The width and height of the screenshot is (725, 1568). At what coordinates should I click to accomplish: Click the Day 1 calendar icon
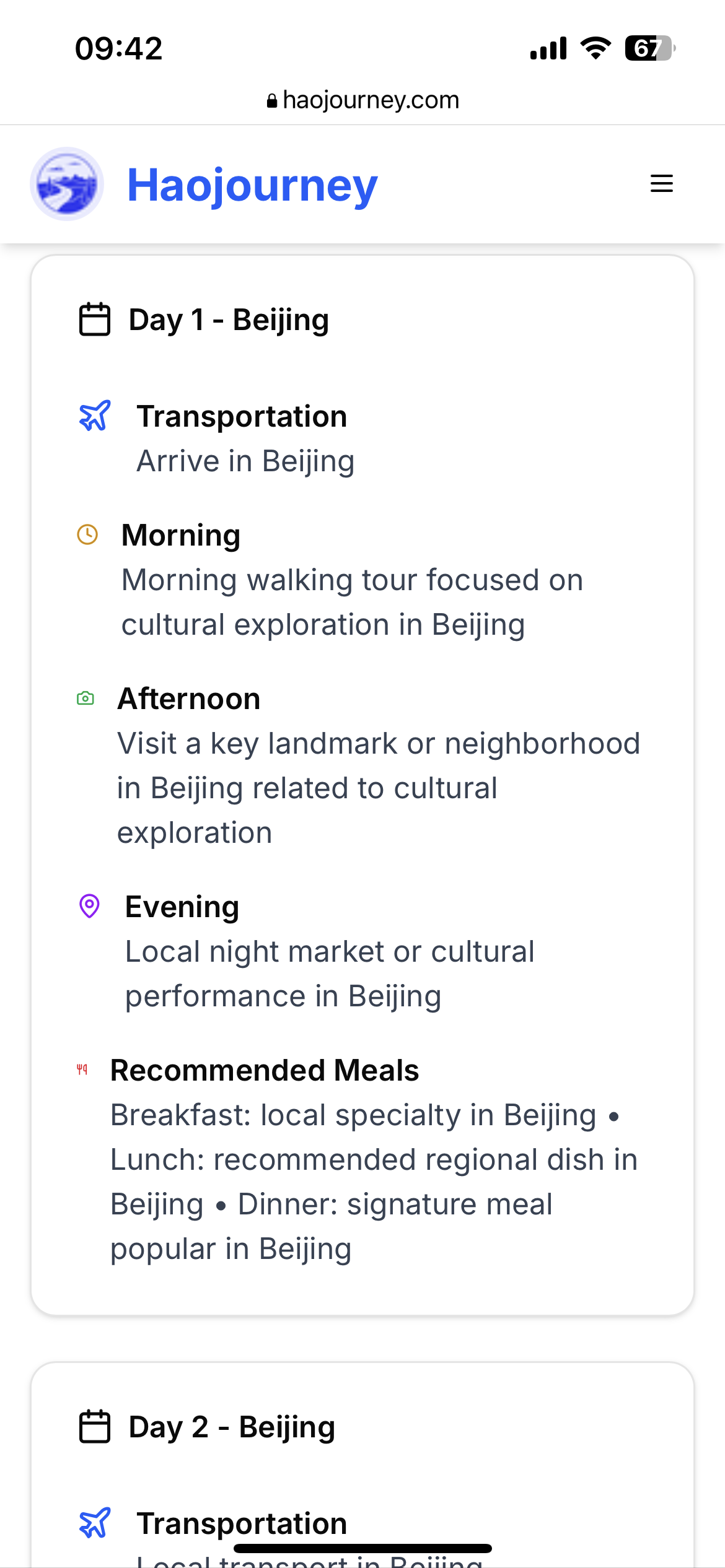[x=95, y=320]
